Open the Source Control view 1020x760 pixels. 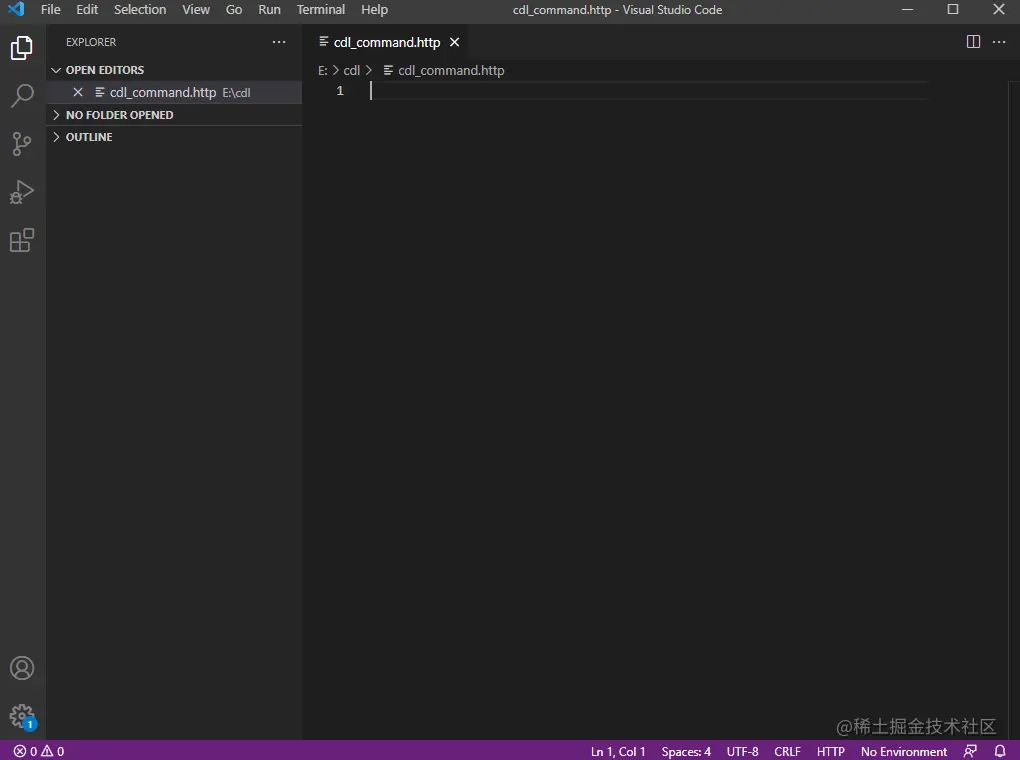pos(21,144)
